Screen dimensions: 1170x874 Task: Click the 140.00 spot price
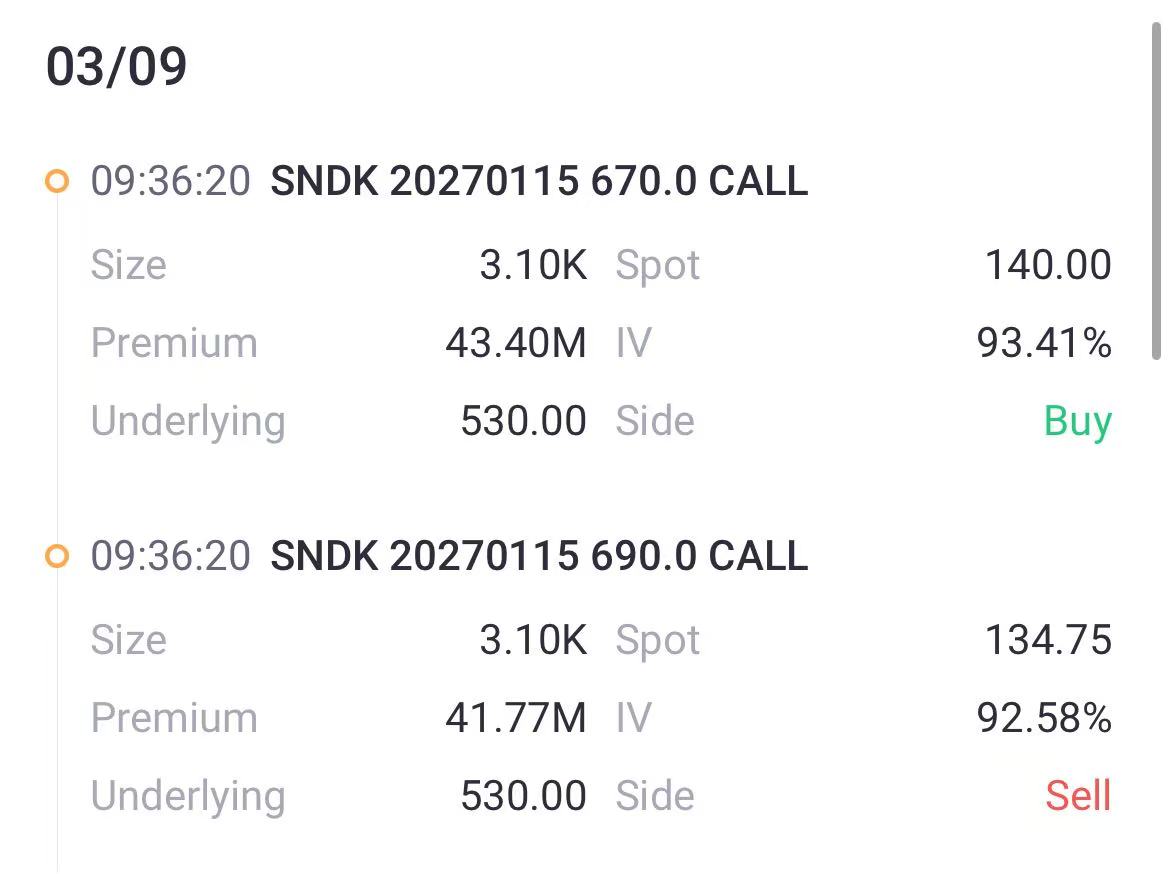[x=1048, y=265]
